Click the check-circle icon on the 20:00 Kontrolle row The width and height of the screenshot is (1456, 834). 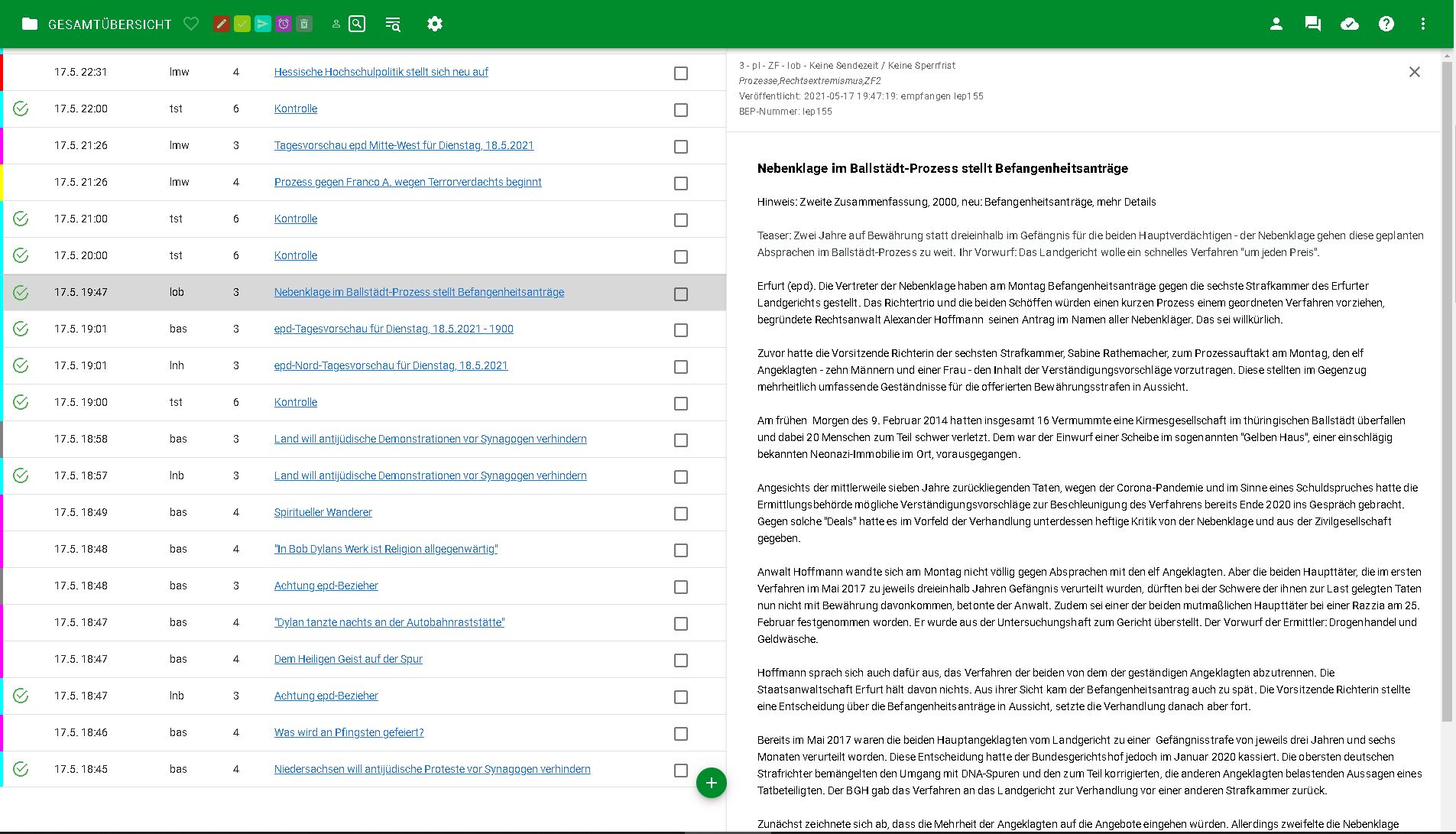click(x=21, y=255)
